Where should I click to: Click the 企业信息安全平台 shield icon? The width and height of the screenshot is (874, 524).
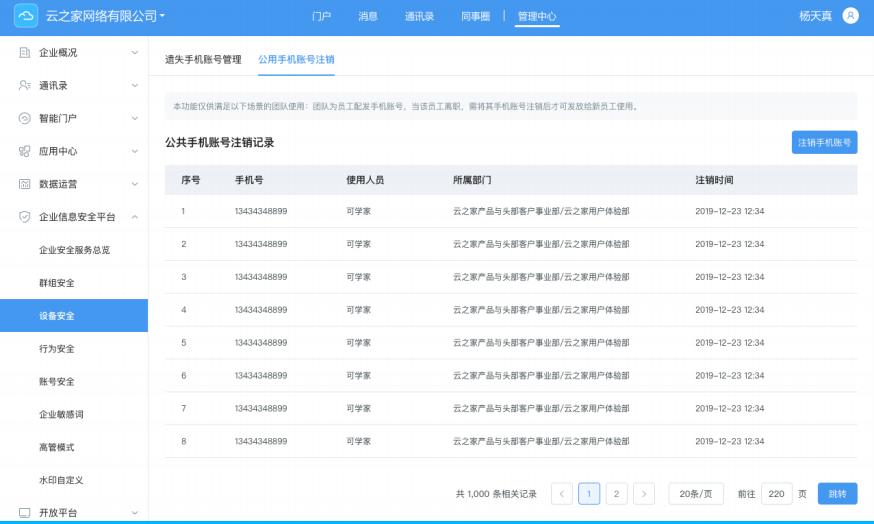[x=25, y=217]
